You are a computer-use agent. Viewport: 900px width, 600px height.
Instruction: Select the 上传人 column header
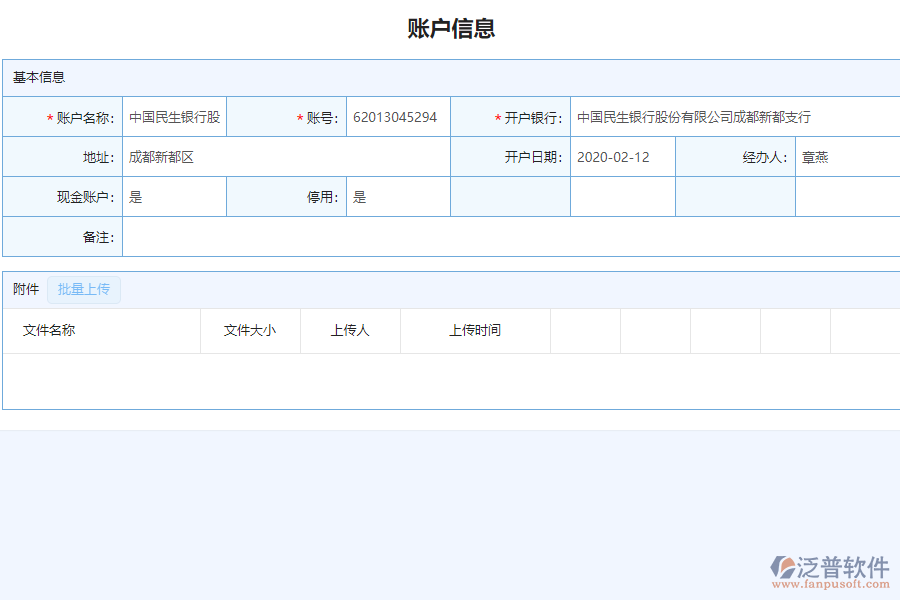[349, 331]
